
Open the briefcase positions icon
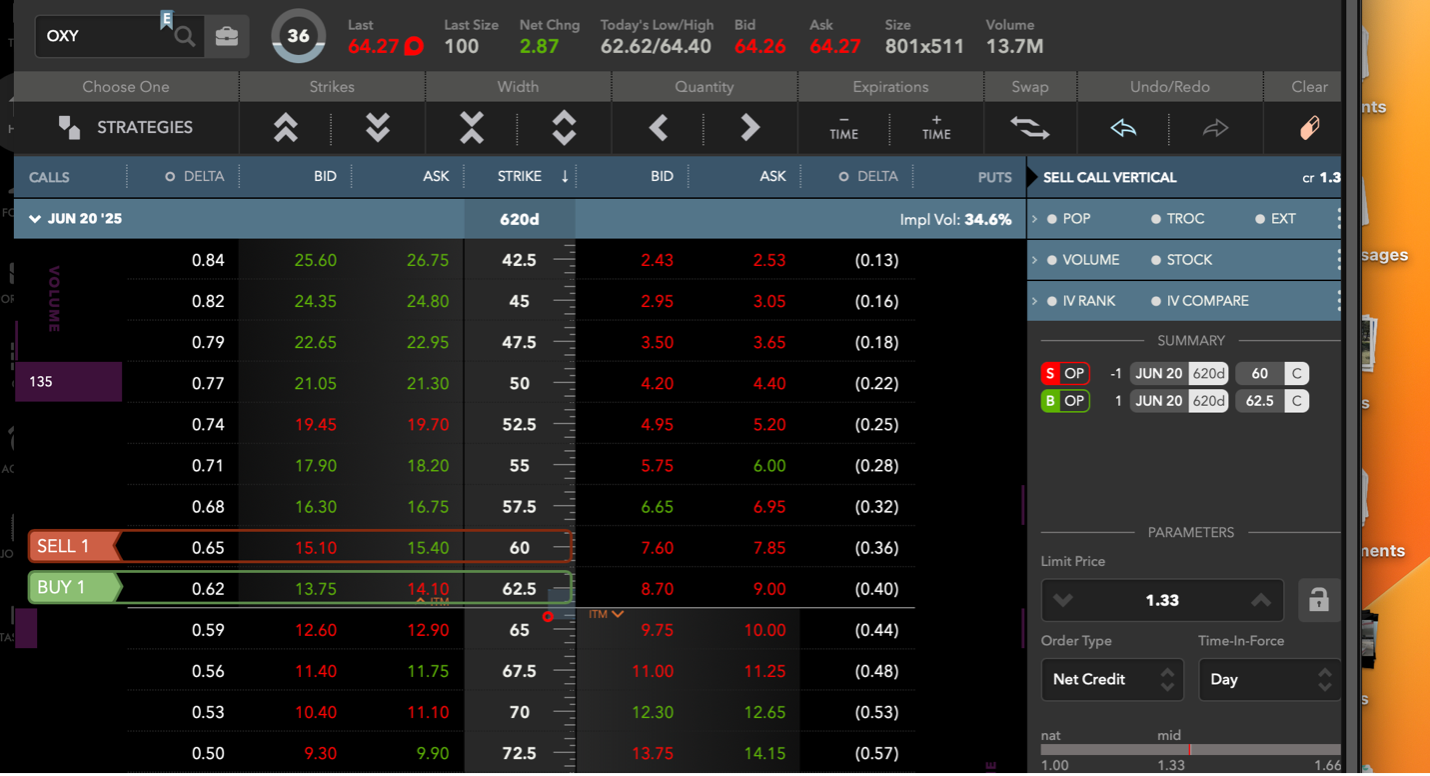click(x=226, y=37)
